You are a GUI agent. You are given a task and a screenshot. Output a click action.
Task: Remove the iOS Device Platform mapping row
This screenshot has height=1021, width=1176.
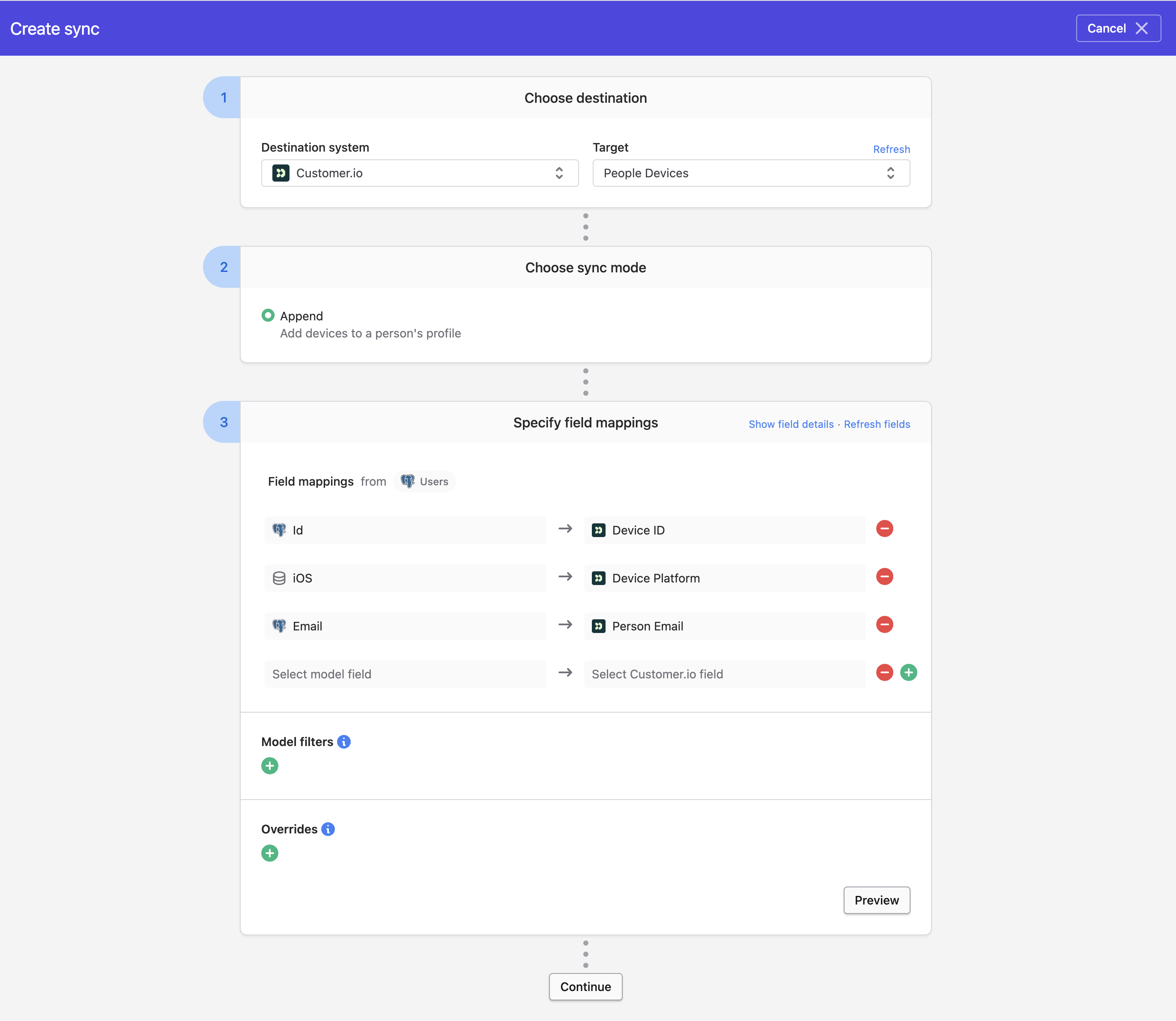pos(884,576)
